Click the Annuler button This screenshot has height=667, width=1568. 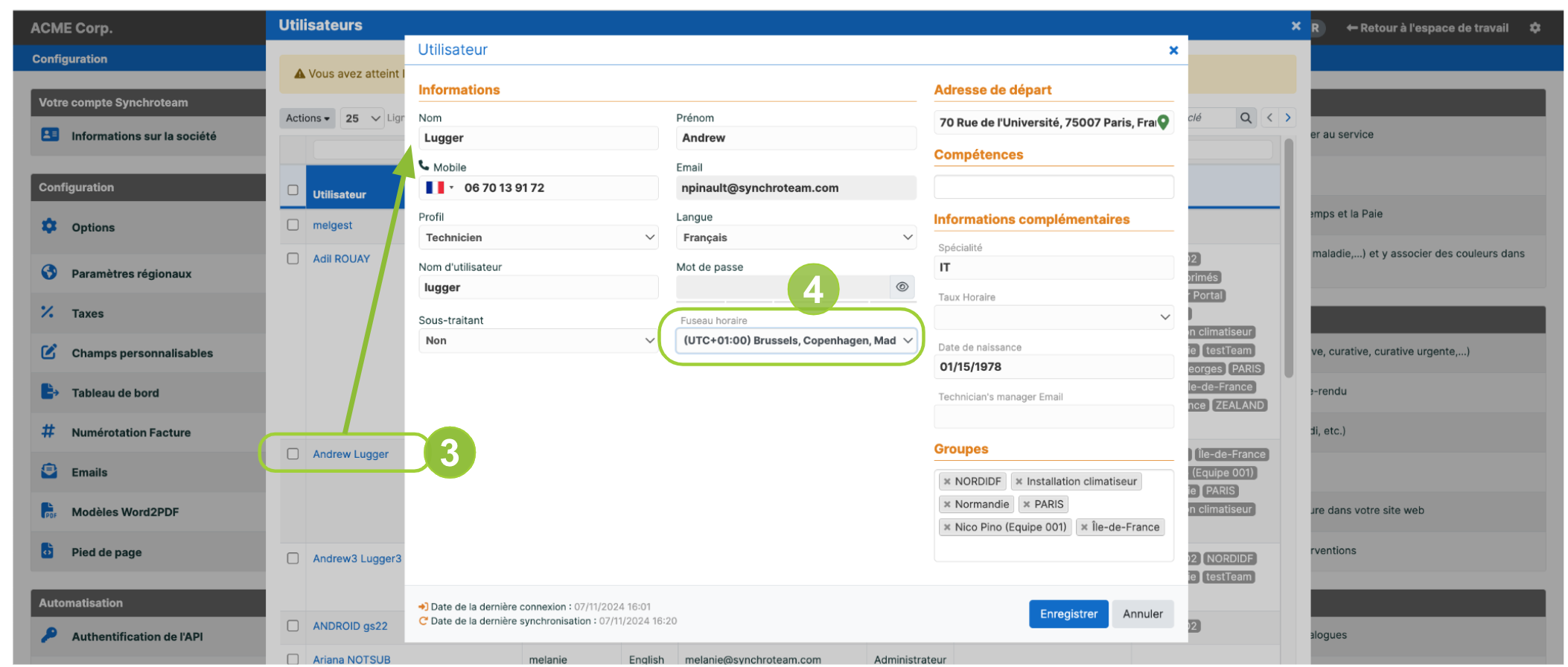click(1142, 614)
